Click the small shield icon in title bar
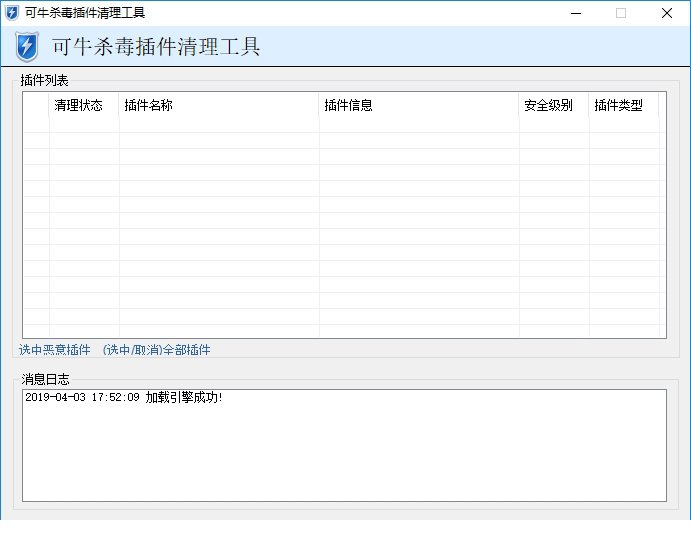 tap(12, 13)
